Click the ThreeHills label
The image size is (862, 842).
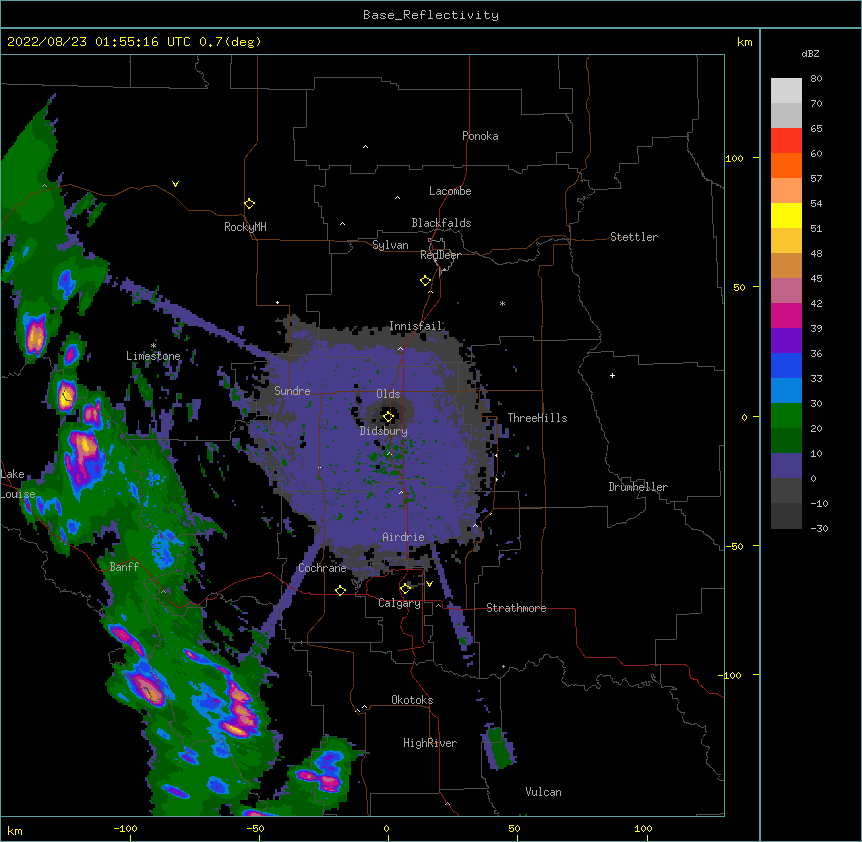[x=537, y=418]
